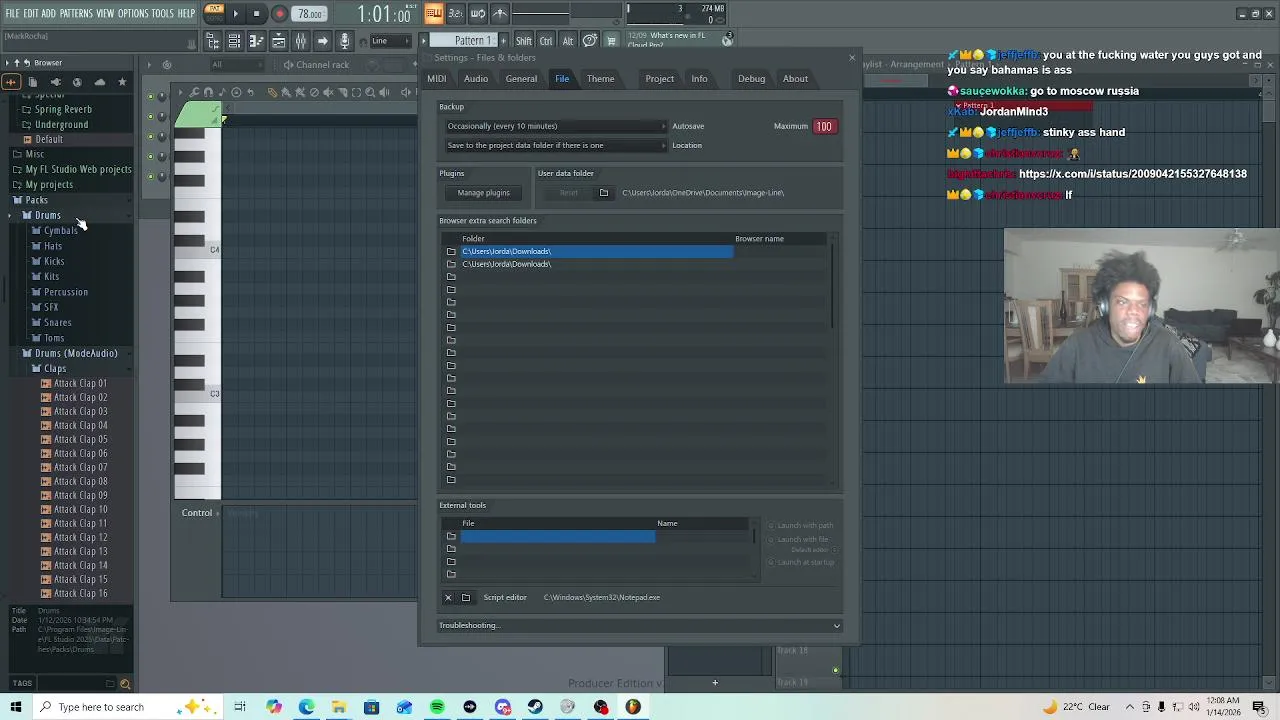This screenshot has width=1280, height=720.
Task: Click the TAGS button in browser
Action: tap(22, 684)
